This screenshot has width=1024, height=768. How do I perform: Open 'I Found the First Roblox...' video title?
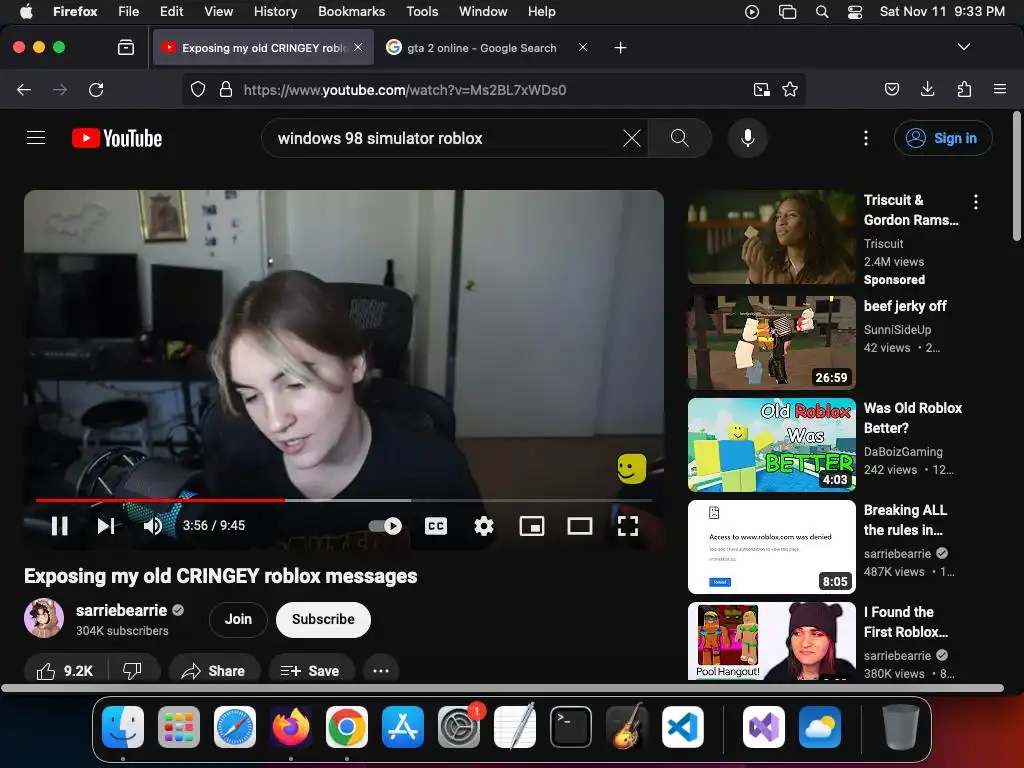tap(906, 622)
